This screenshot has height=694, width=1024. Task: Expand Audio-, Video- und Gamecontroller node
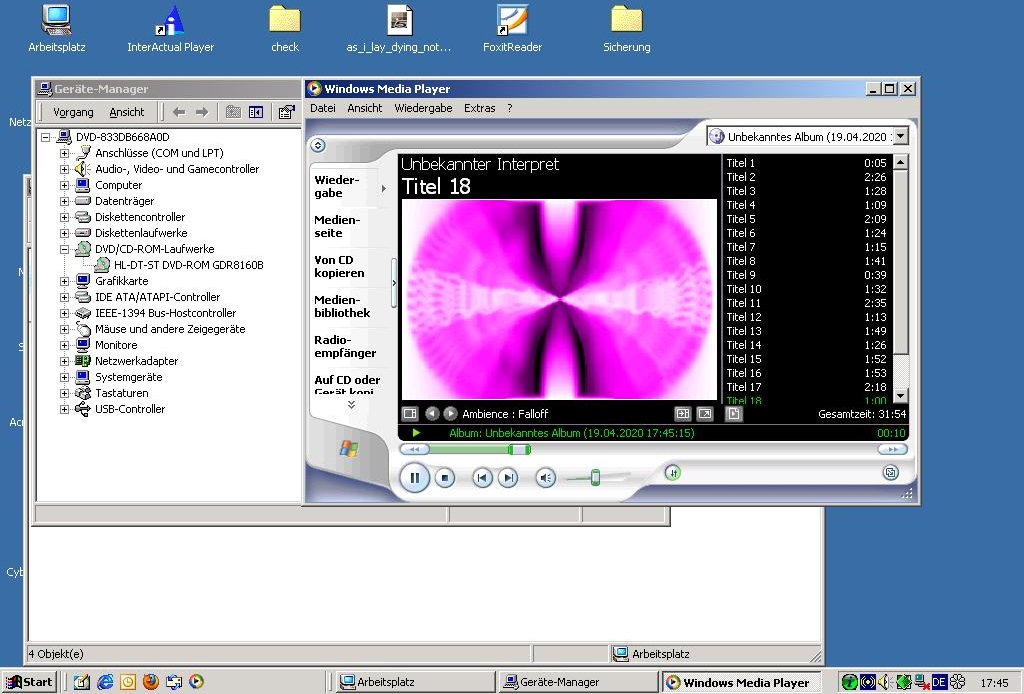click(64, 169)
